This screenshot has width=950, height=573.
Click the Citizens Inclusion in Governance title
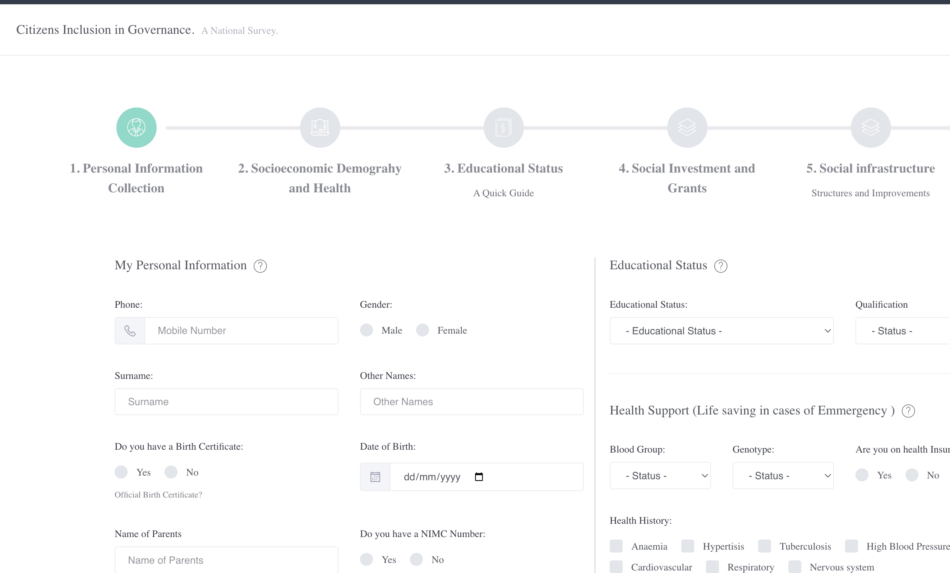[105, 30]
